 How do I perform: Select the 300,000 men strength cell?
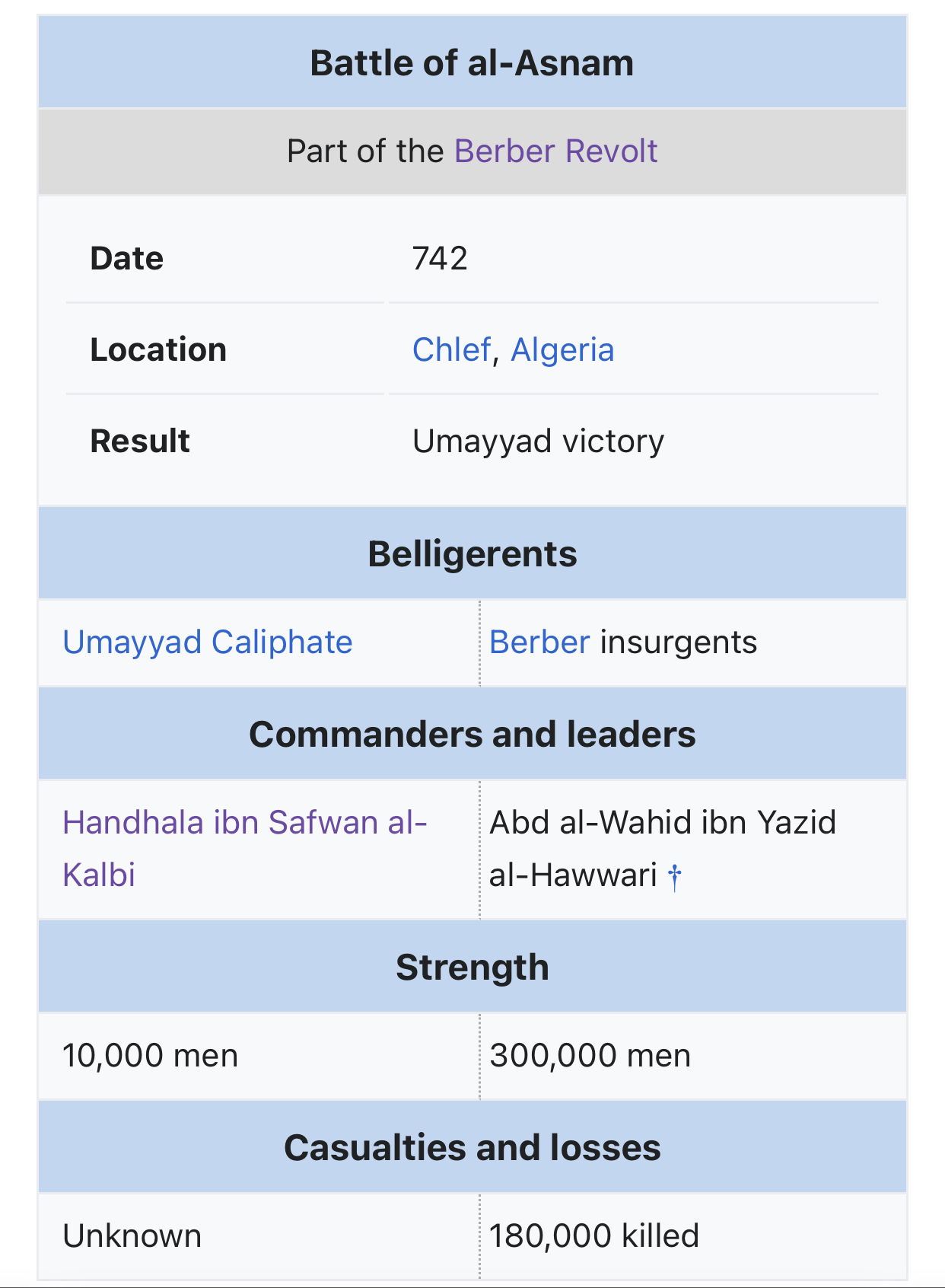pos(693,1056)
